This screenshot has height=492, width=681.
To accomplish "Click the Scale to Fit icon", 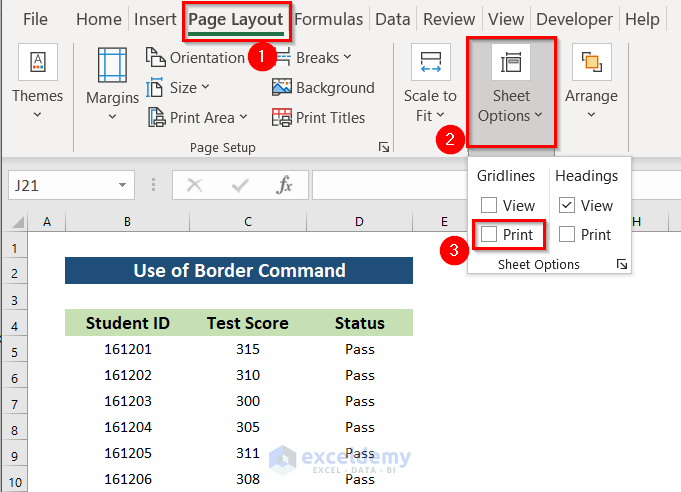I will pyautogui.click(x=430, y=62).
